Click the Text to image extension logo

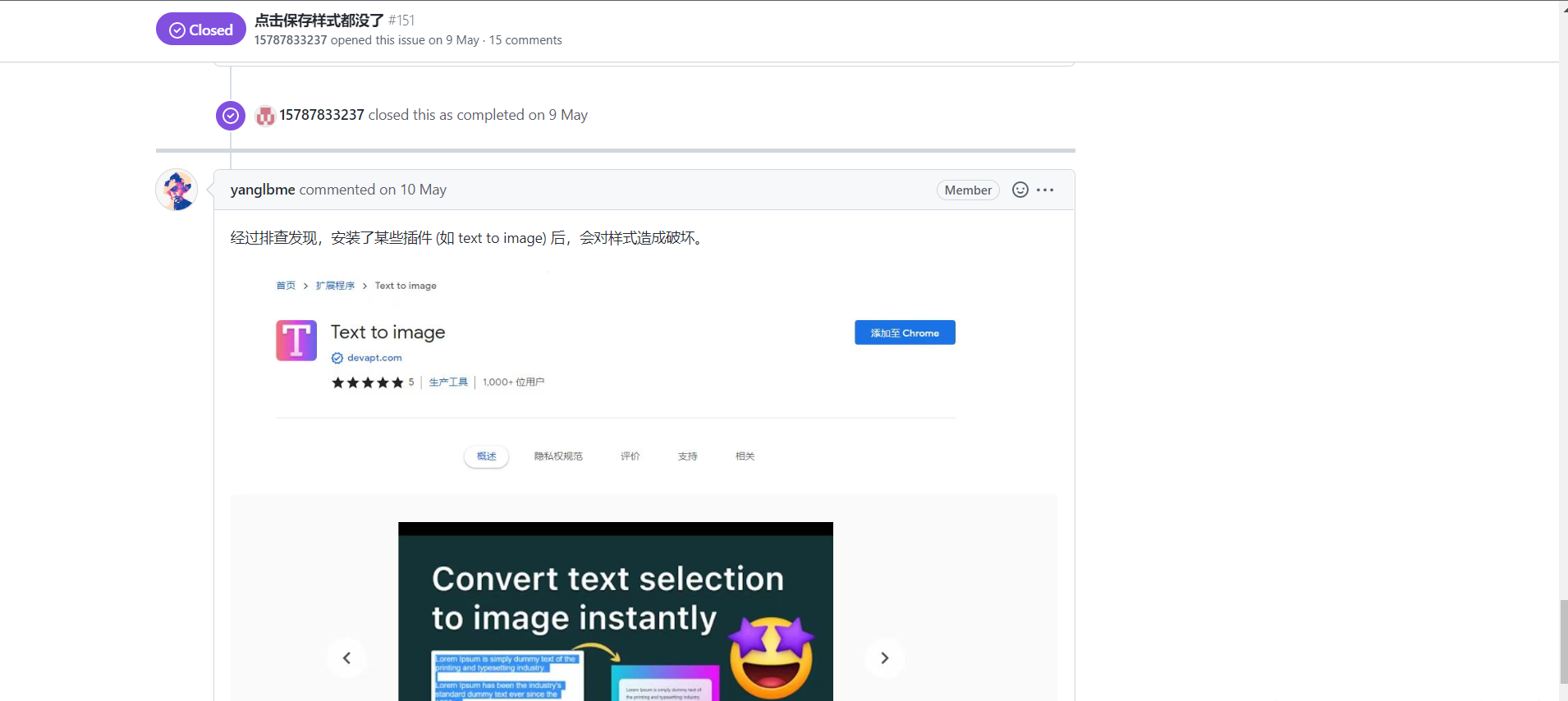pyautogui.click(x=296, y=341)
